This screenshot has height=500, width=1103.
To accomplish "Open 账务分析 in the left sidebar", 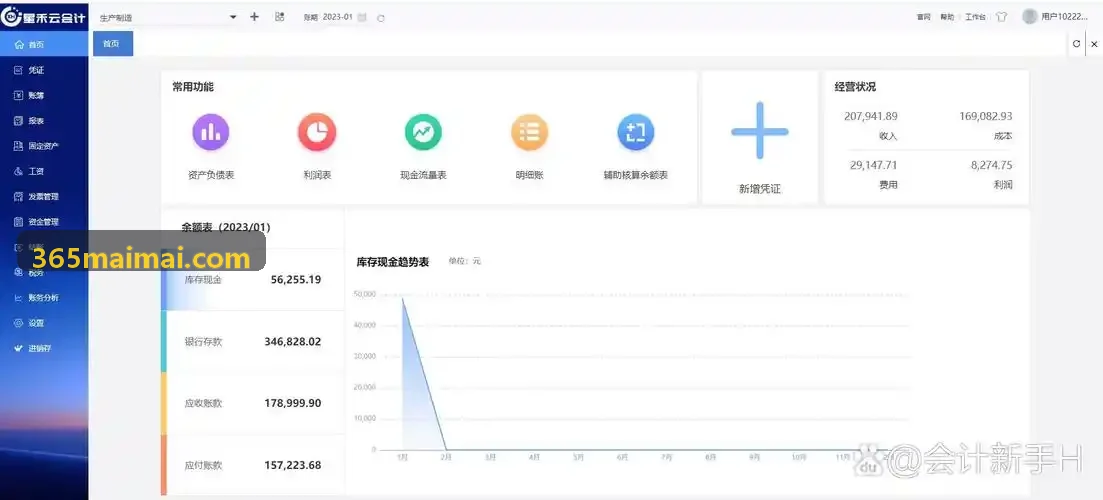I will (44, 298).
